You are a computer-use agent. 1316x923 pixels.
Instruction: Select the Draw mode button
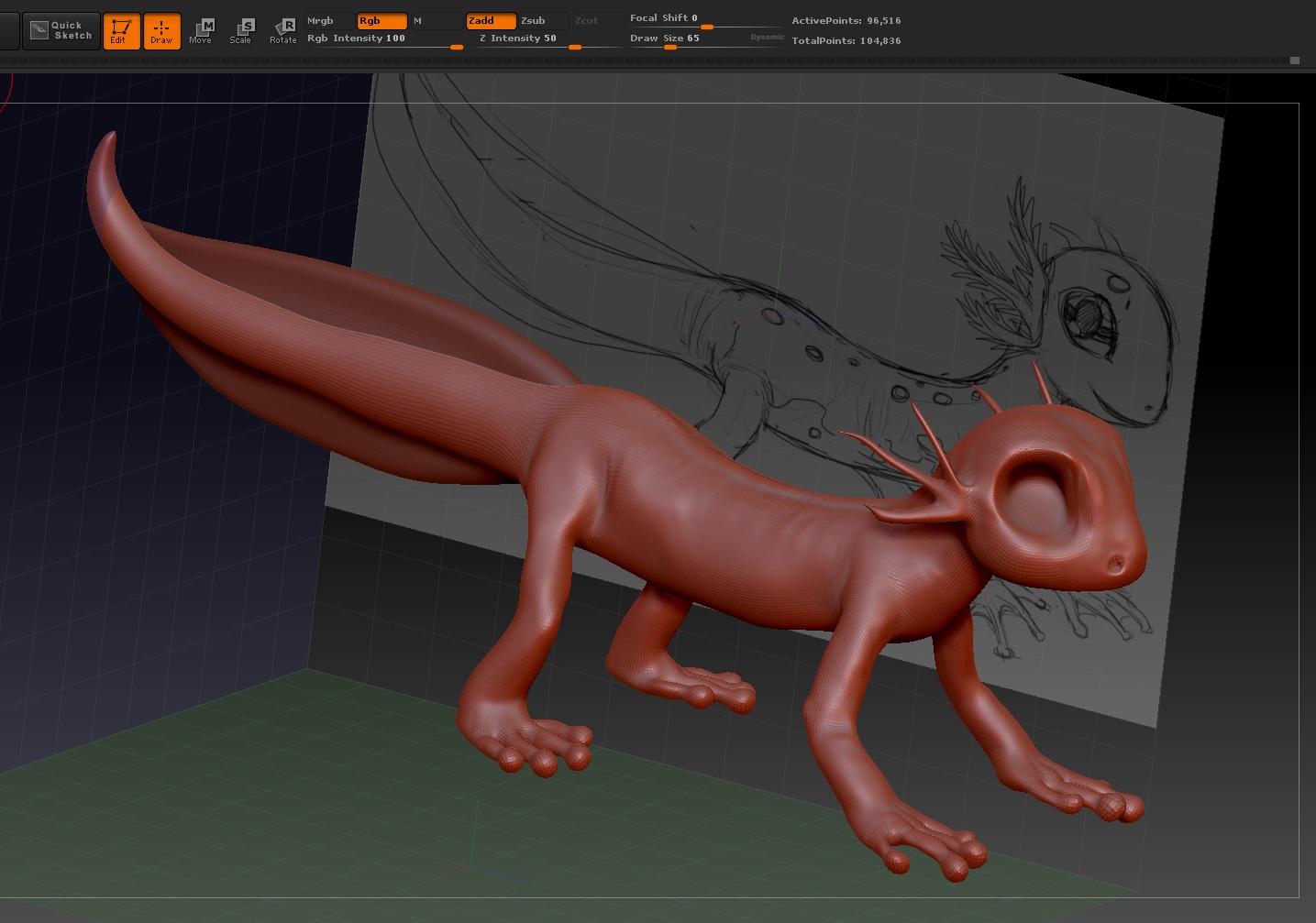click(x=161, y=31)
